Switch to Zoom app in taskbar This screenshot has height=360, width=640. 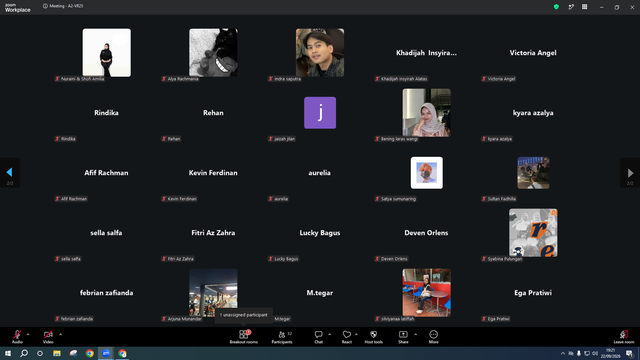coord(106,353)
